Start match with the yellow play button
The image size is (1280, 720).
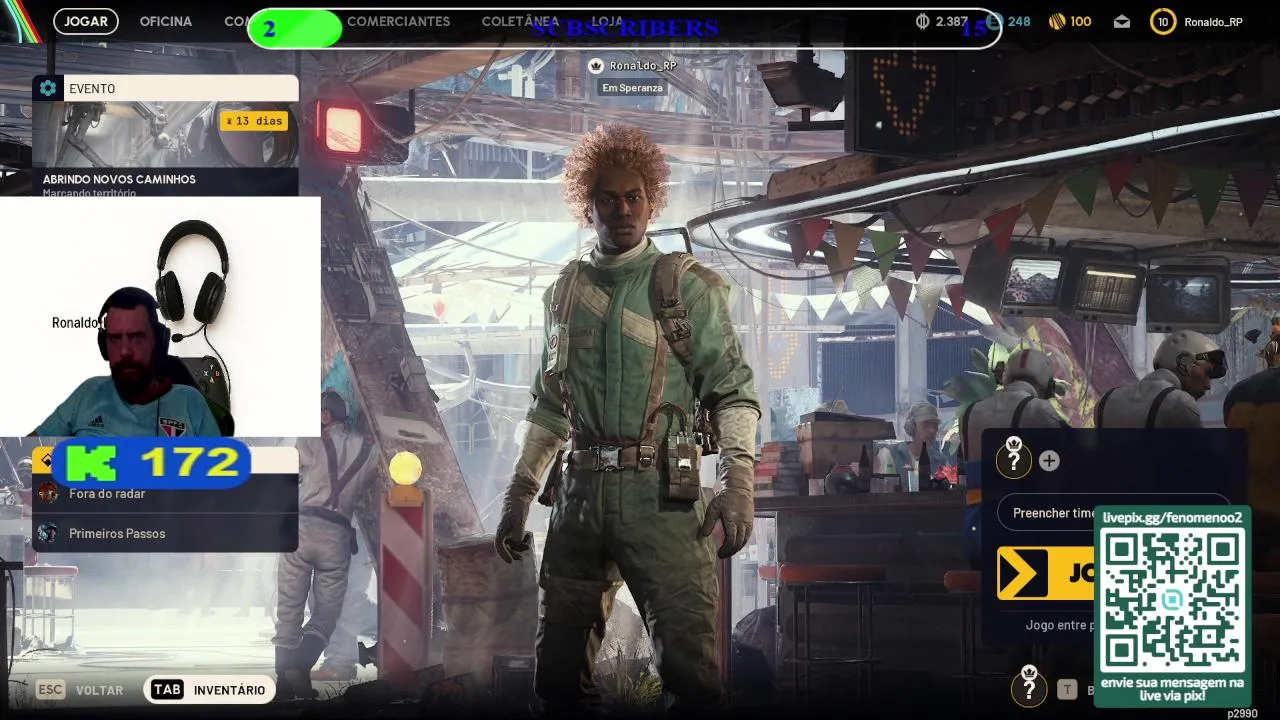click(1046, 574)
